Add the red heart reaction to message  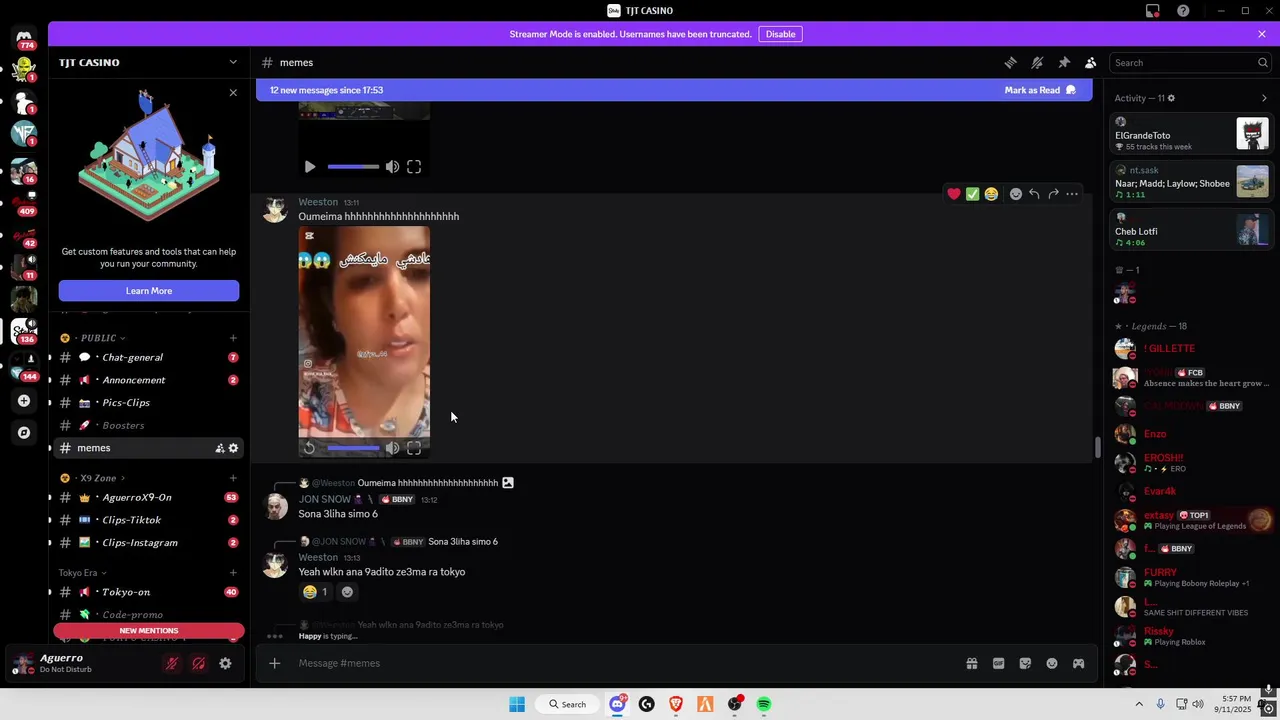[954, 194]
